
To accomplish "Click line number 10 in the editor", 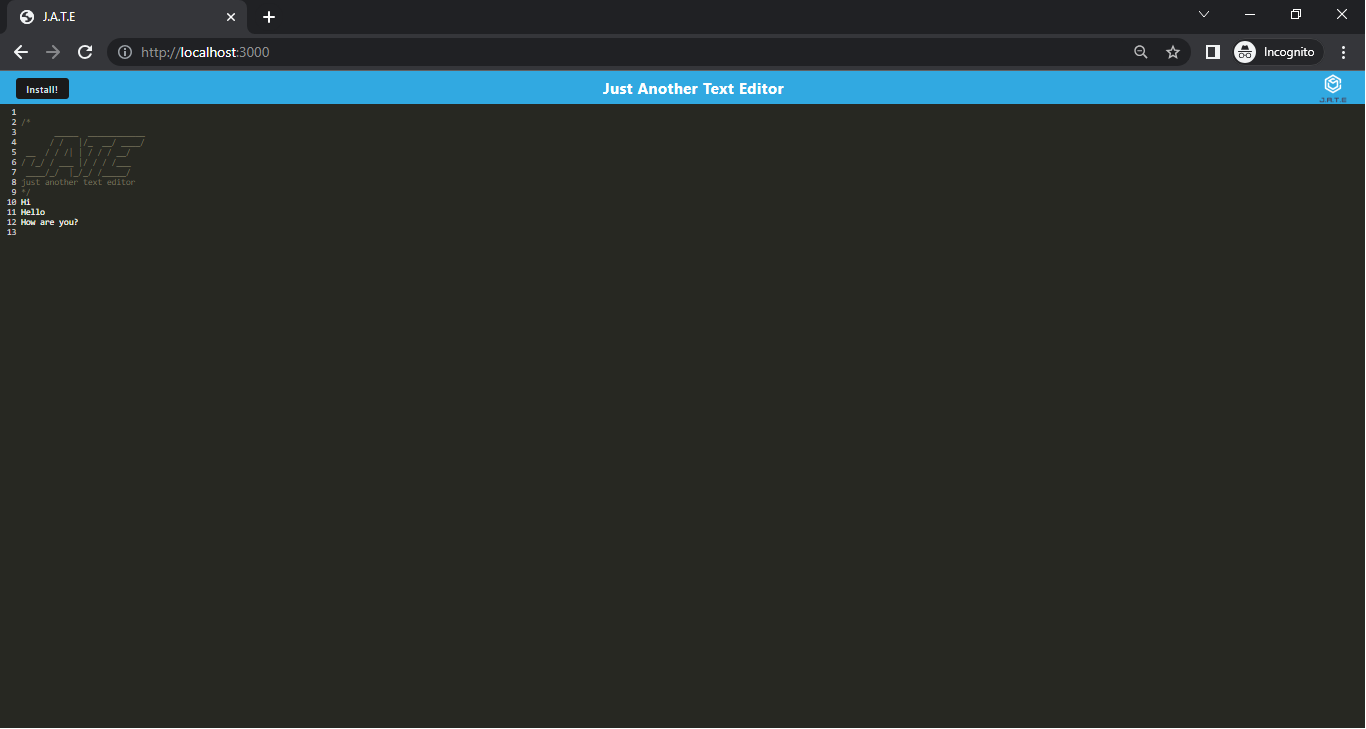I will (x=11, y=201).
